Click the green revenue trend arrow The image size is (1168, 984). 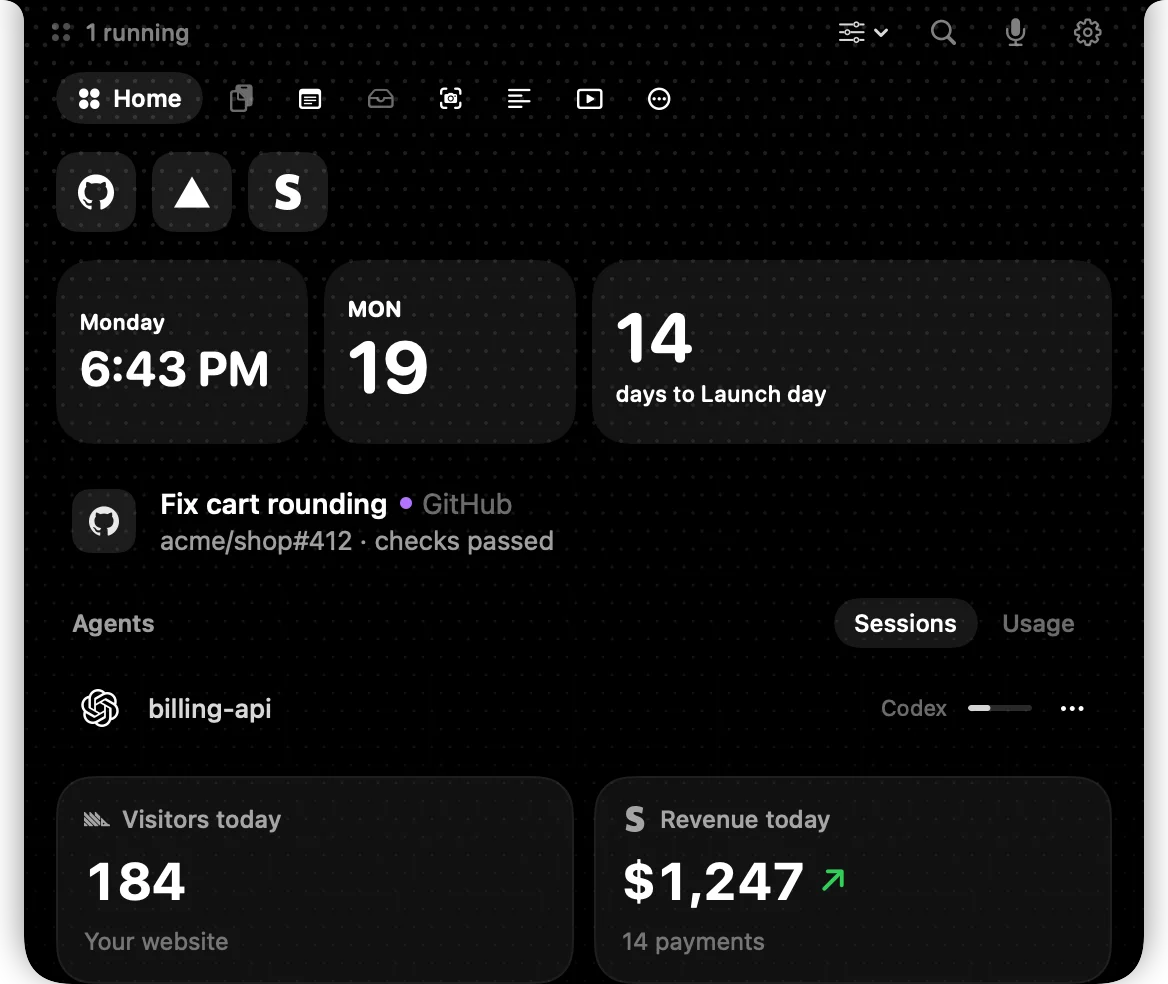[x=834, y=880]
